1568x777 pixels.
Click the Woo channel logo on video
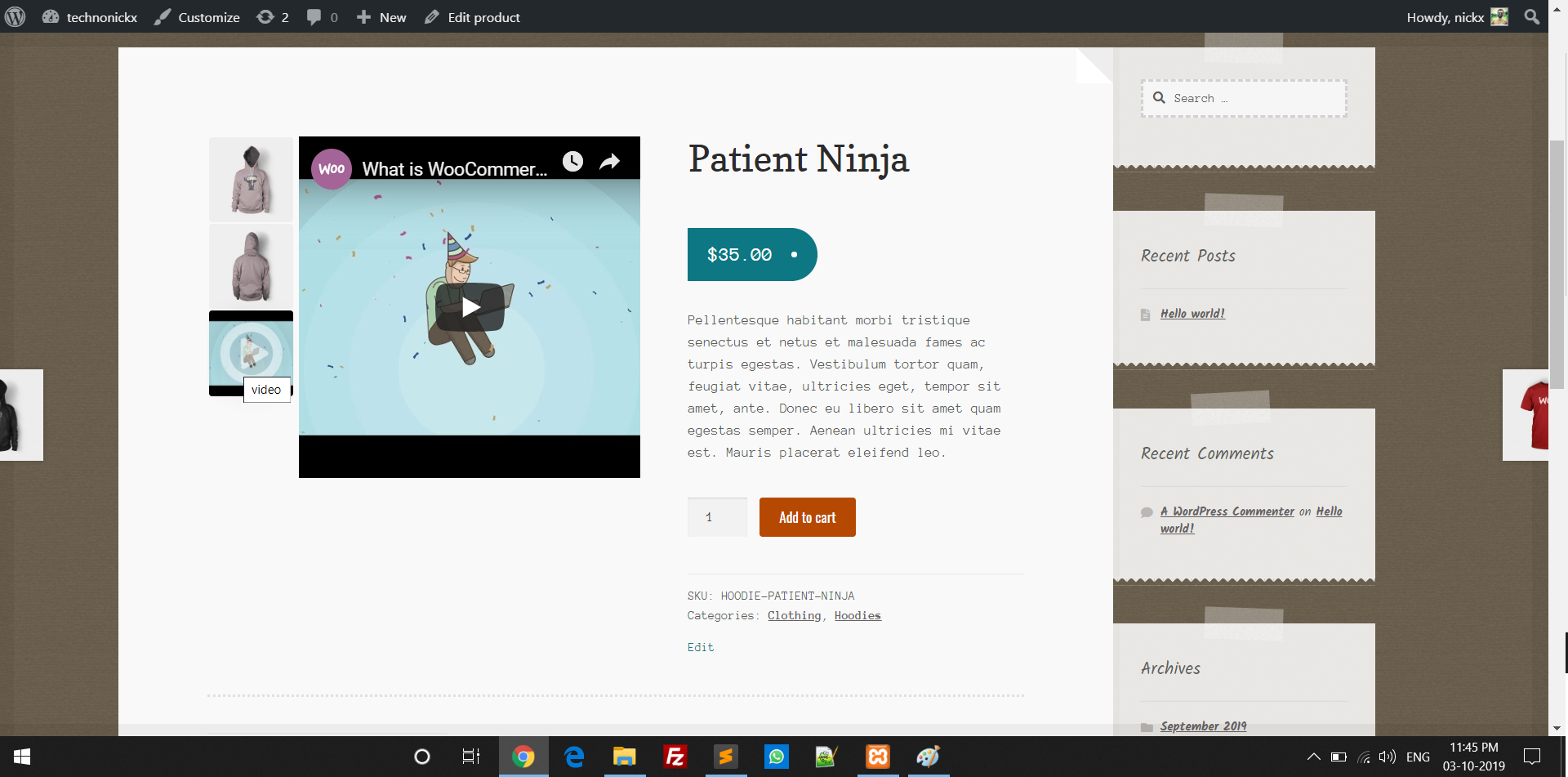(332, 168)
